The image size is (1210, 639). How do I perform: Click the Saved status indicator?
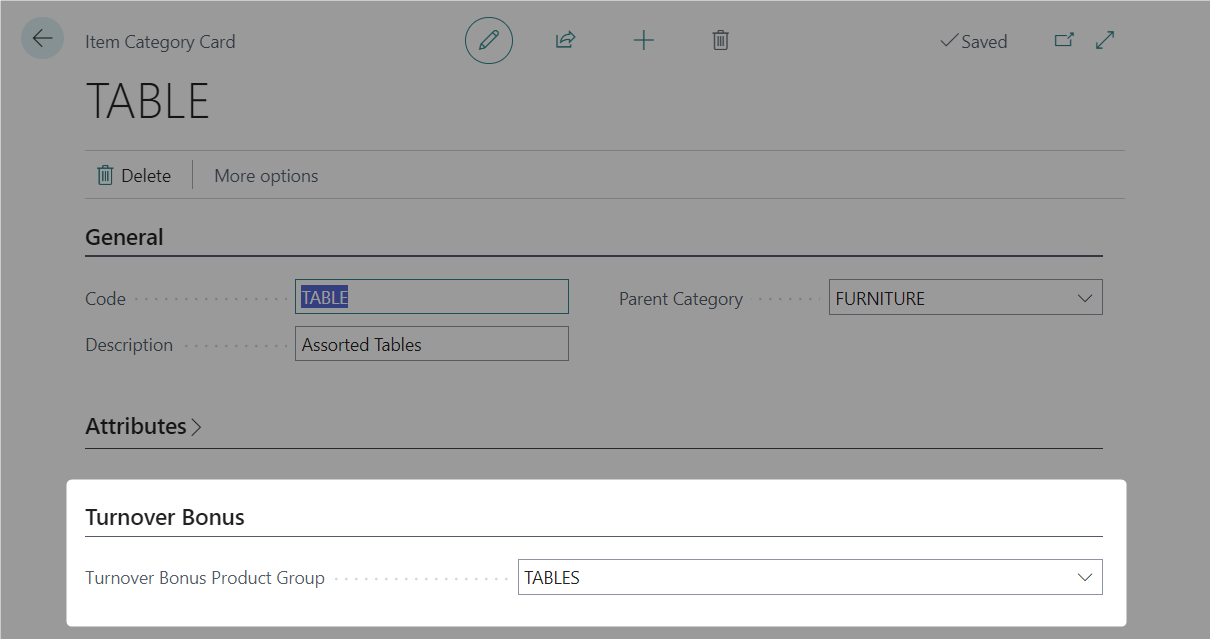point(973,42)
